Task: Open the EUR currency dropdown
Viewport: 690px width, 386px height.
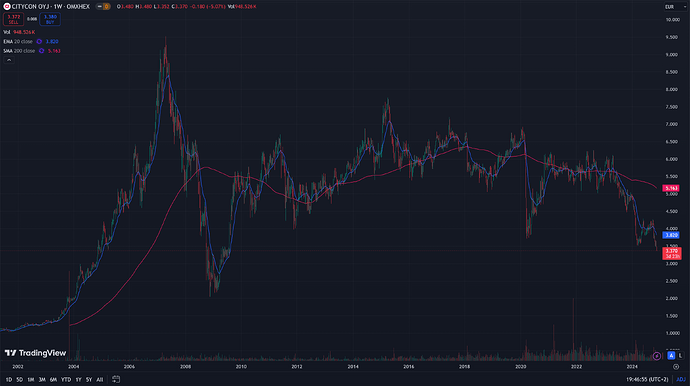Action: click(x=672, y=7)
